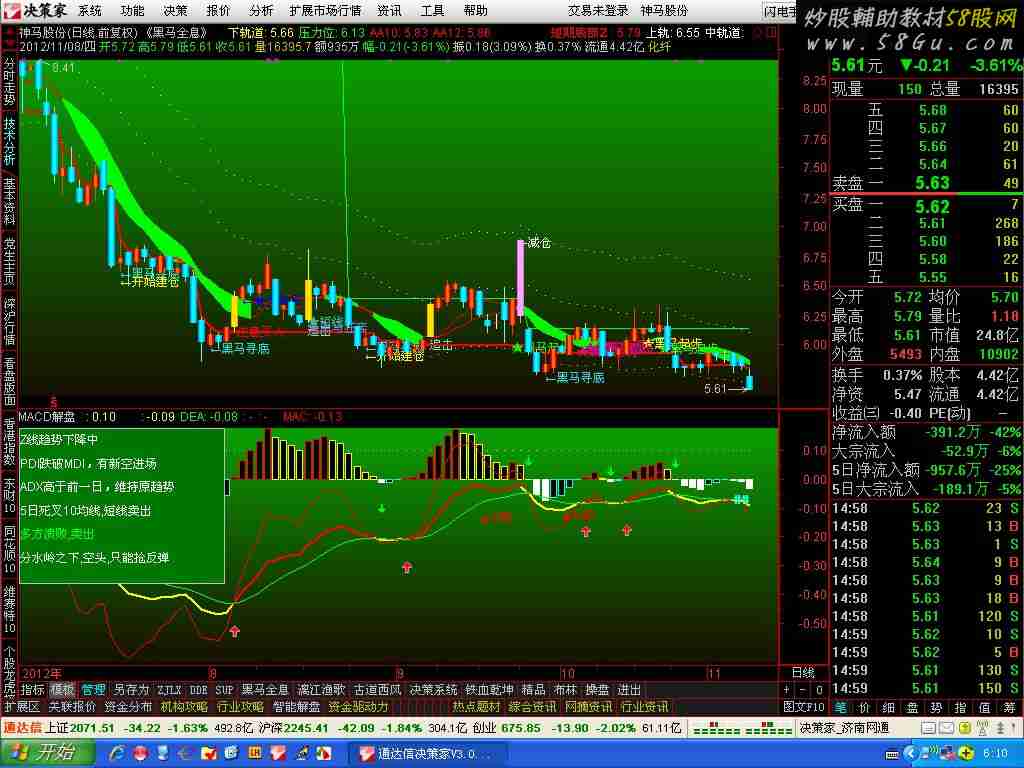Launch Internet Explorer from quick launch
This screenshot has width=1024, height=768.
tap(118, 754)
